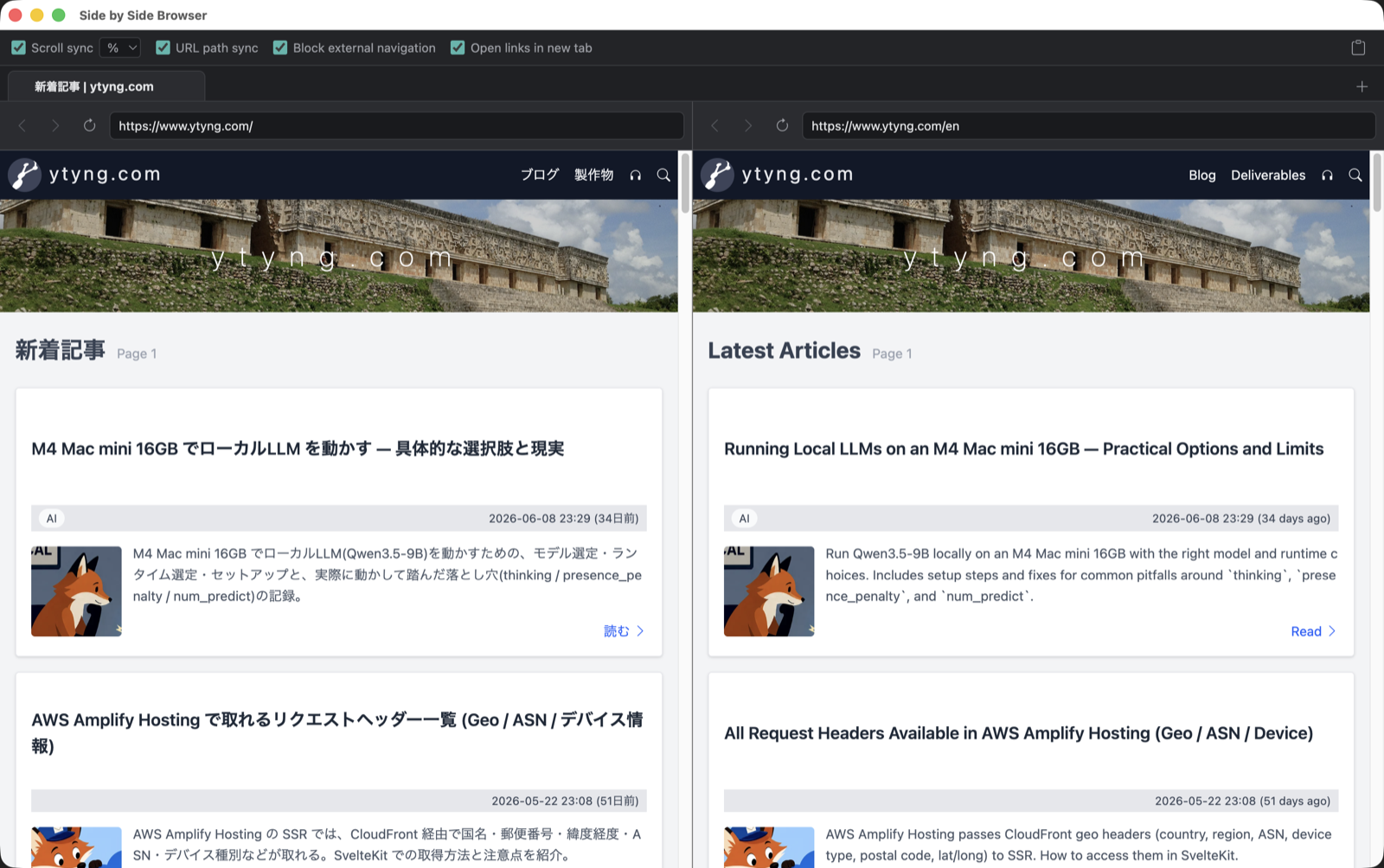The image size is (1384, 868).
Task: Click date 2026-06-08 23:29 (34 days ago)
Action: [1241, 519]
